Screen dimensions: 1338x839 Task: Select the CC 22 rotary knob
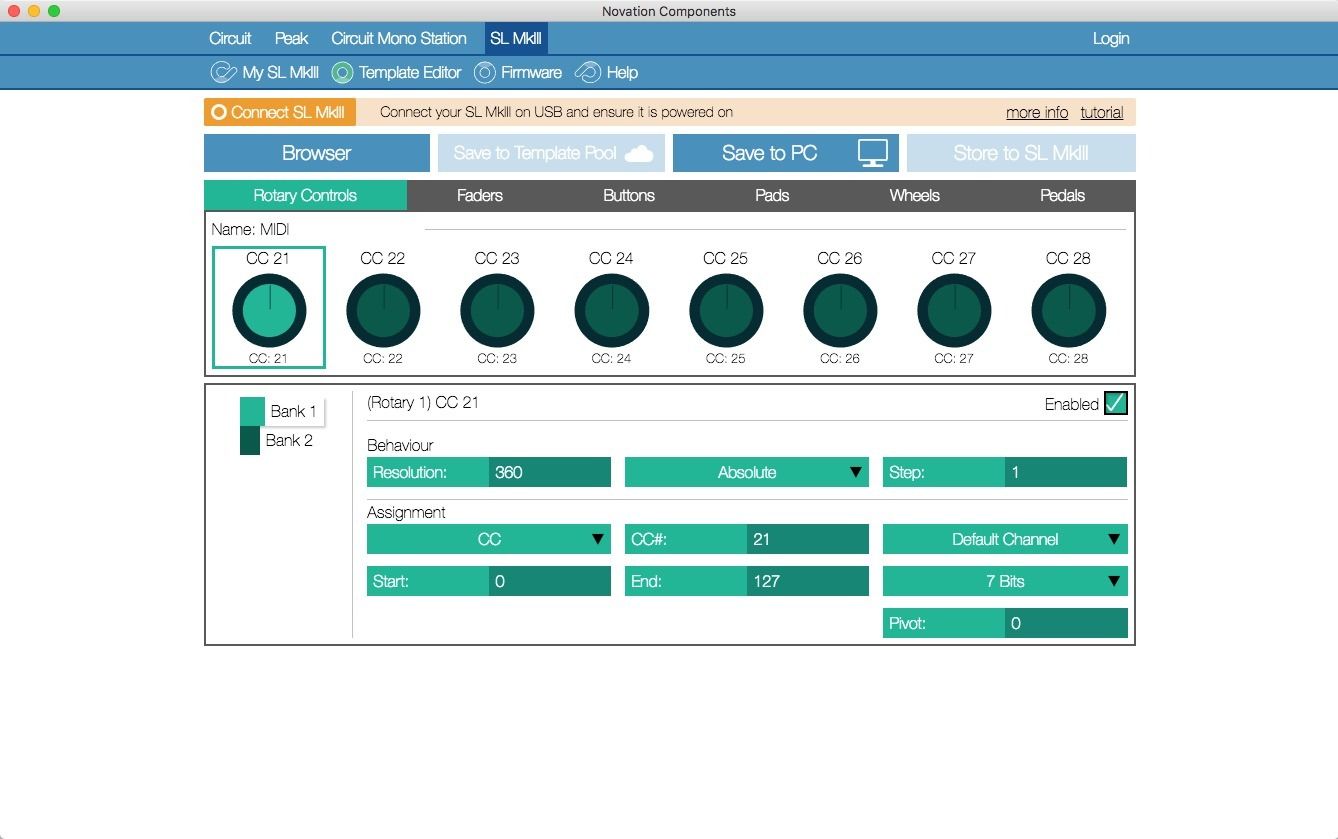pyautogui.click(x=383, y=310)
